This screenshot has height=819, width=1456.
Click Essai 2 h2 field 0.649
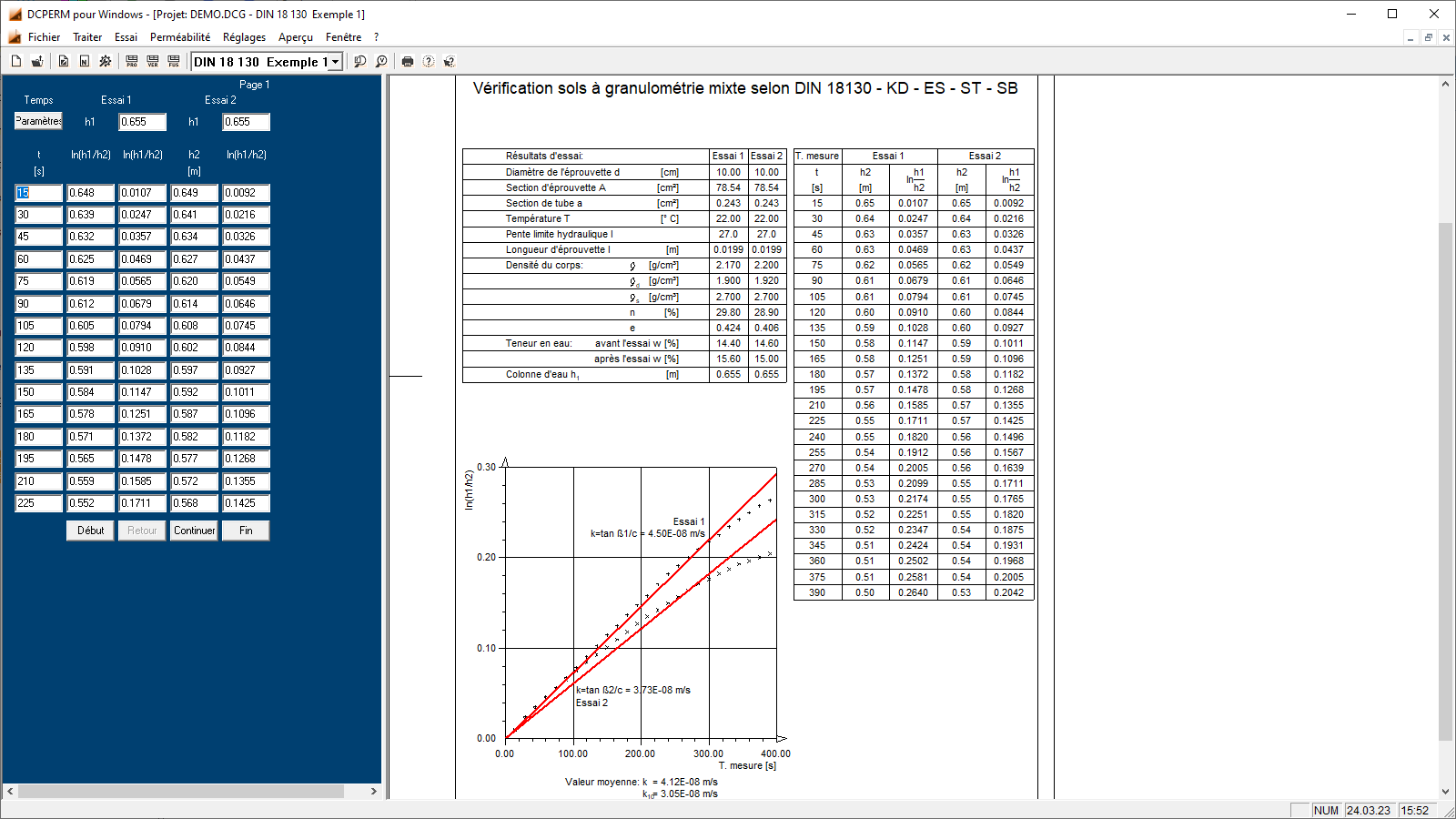[194, 193]
